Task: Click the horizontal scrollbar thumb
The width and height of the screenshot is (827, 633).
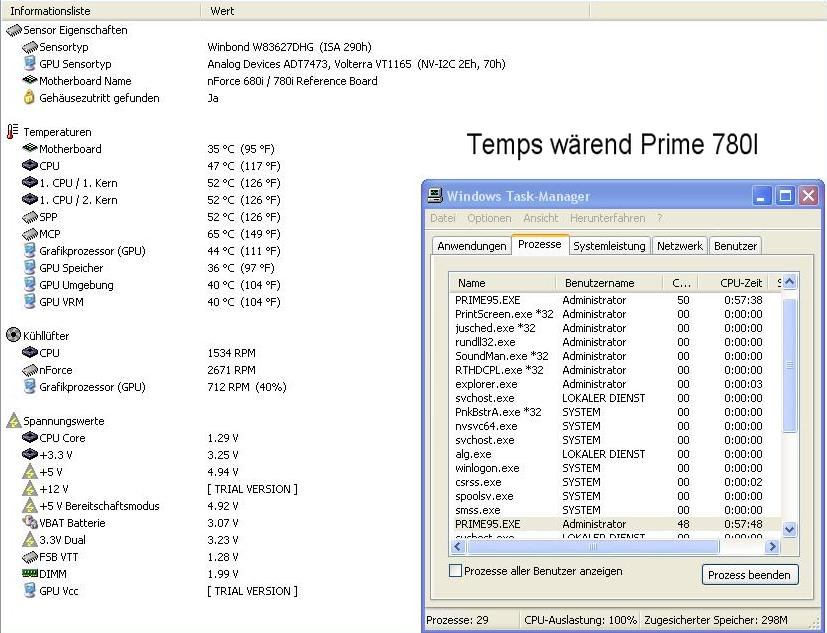Action: tap(593, 546)
